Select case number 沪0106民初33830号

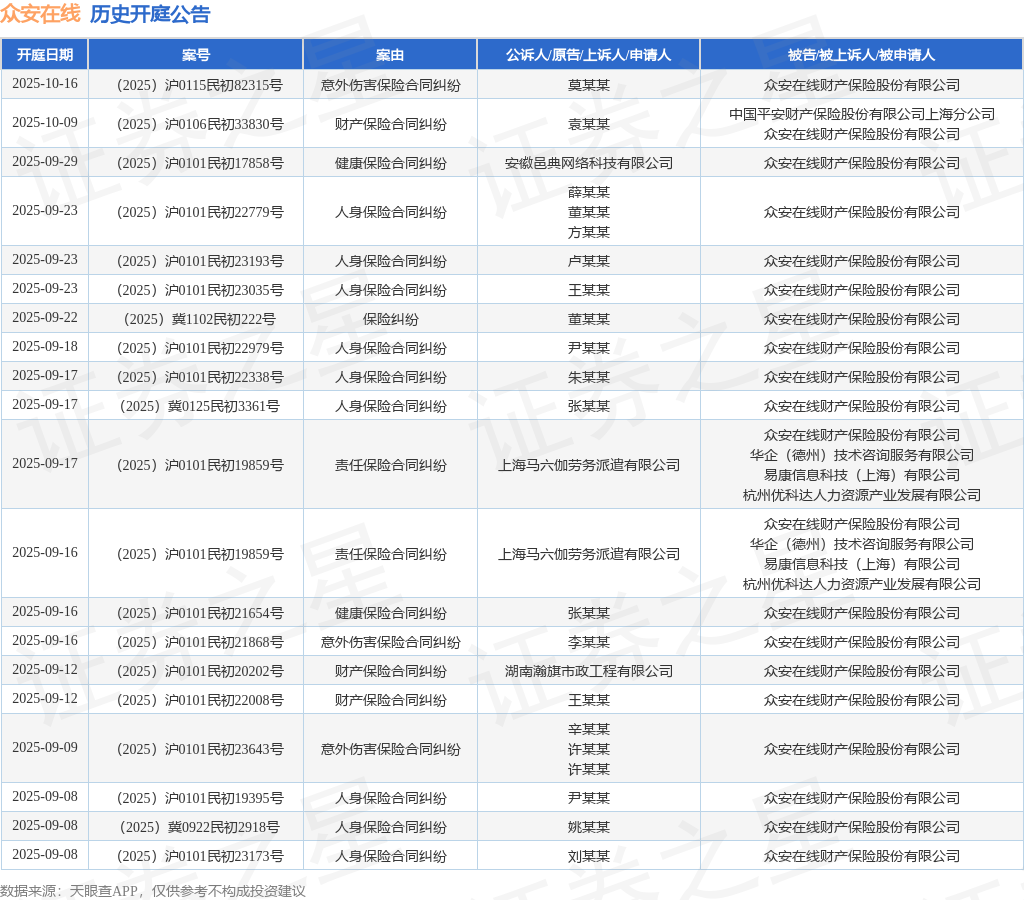pyautogui.click(x=200, y=124)
